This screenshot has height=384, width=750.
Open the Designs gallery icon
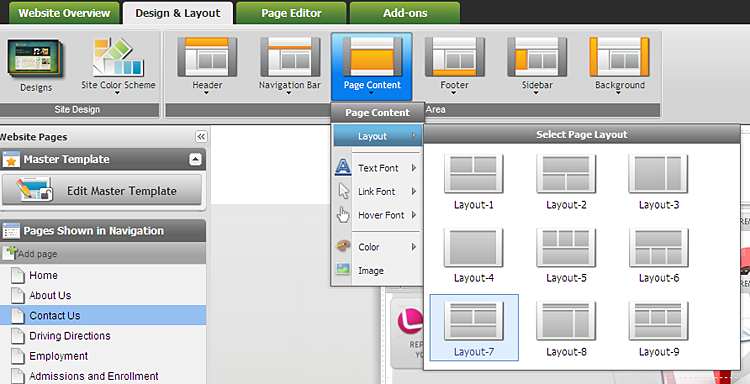pyautogui.click(x=35, y=58)
